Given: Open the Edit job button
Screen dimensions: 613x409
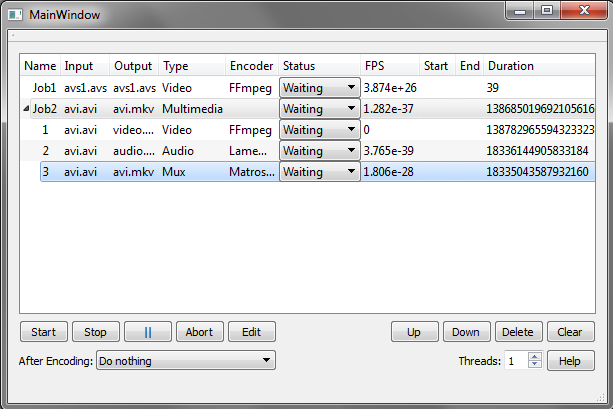Looking at the screenshot, I should (251, 332).
